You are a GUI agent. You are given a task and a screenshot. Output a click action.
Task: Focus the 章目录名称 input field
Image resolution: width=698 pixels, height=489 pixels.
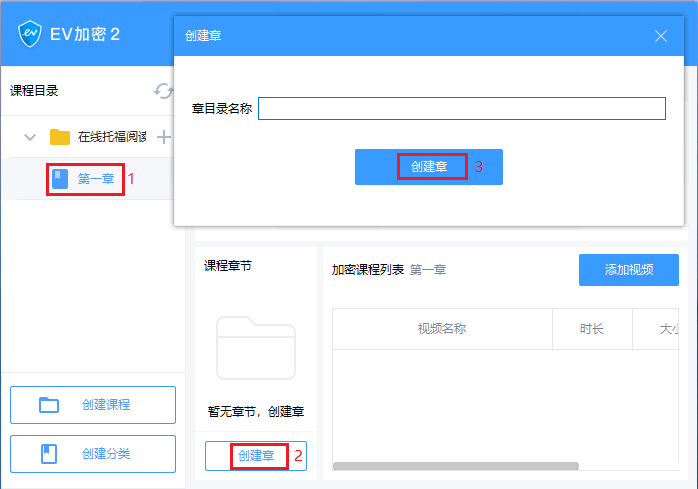pyautogui.click(x=462, y=108)
